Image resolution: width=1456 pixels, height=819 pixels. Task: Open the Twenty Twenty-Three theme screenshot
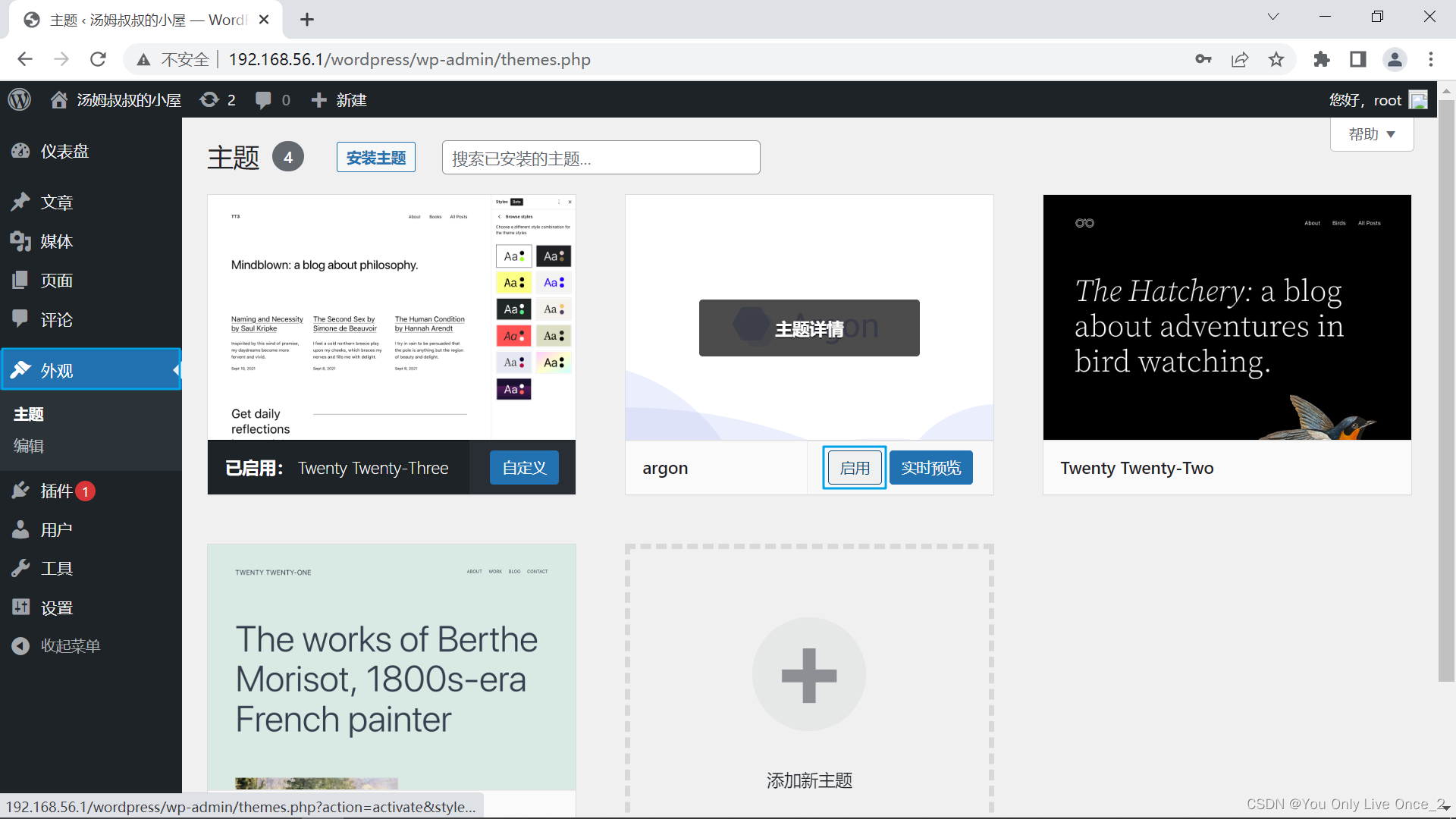point(391,317)
